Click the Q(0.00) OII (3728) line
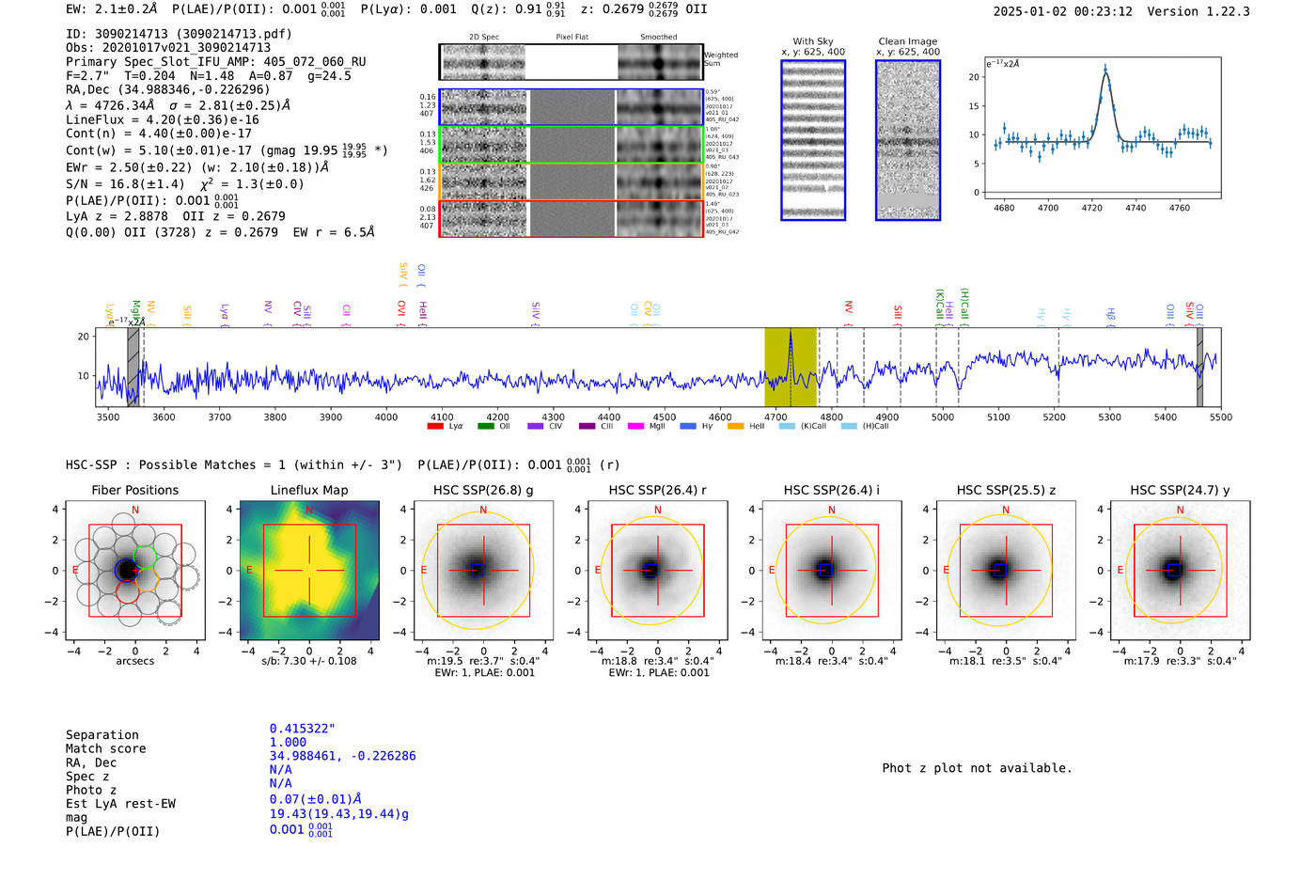The width and height of the screenshot is (1316, 896). coord(220,232)
